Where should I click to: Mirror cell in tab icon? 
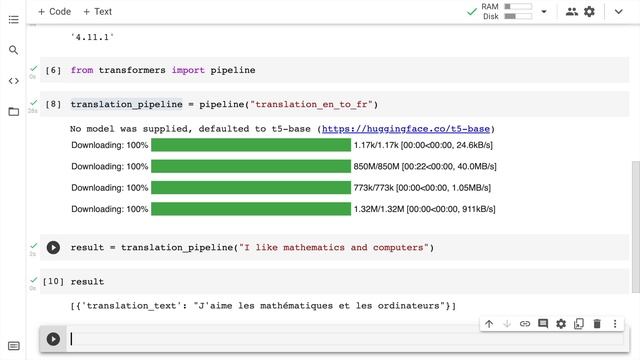[579, 324]
